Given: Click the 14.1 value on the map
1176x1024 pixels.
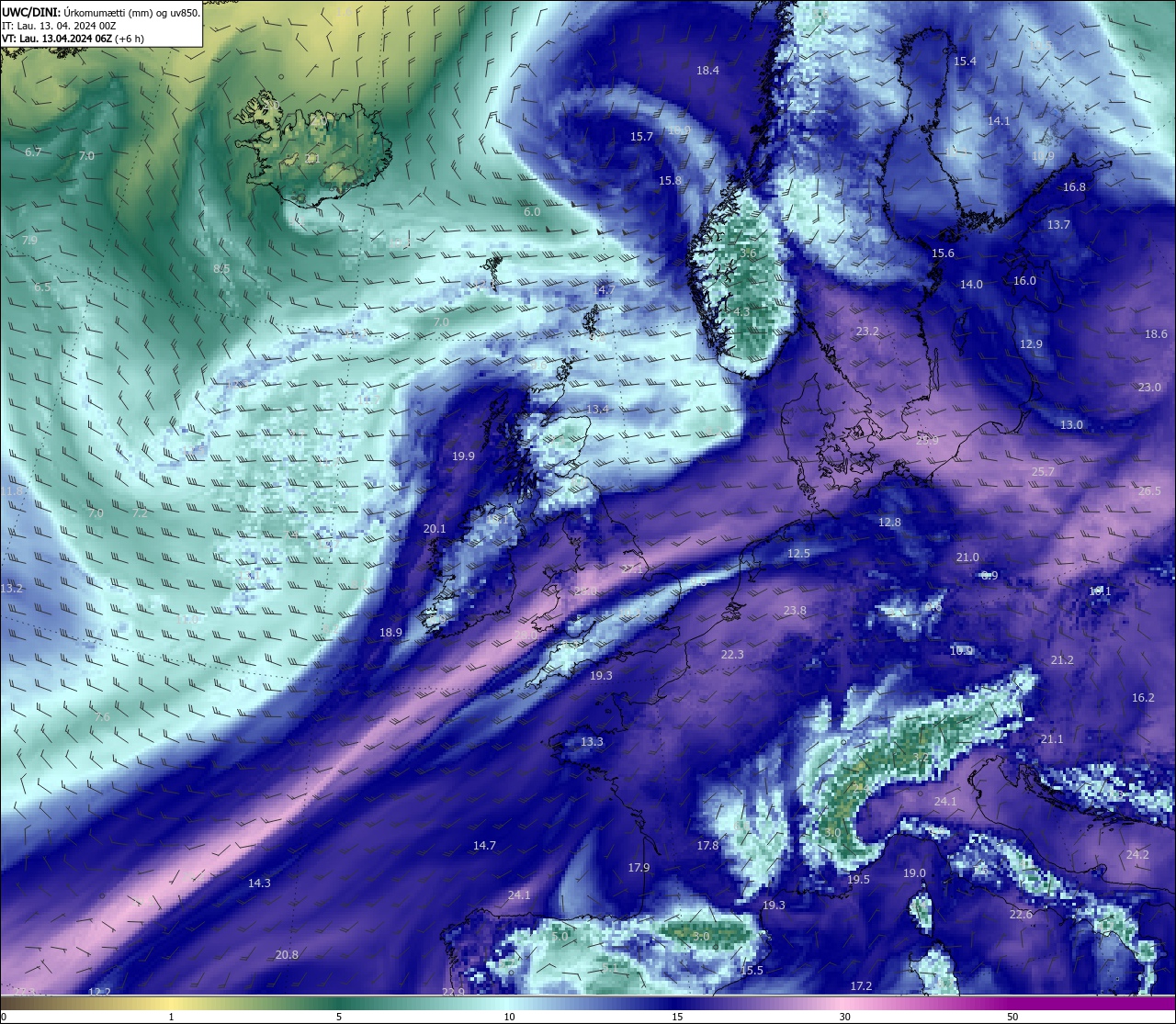Looking at the screenshot, I should (999, 121).
